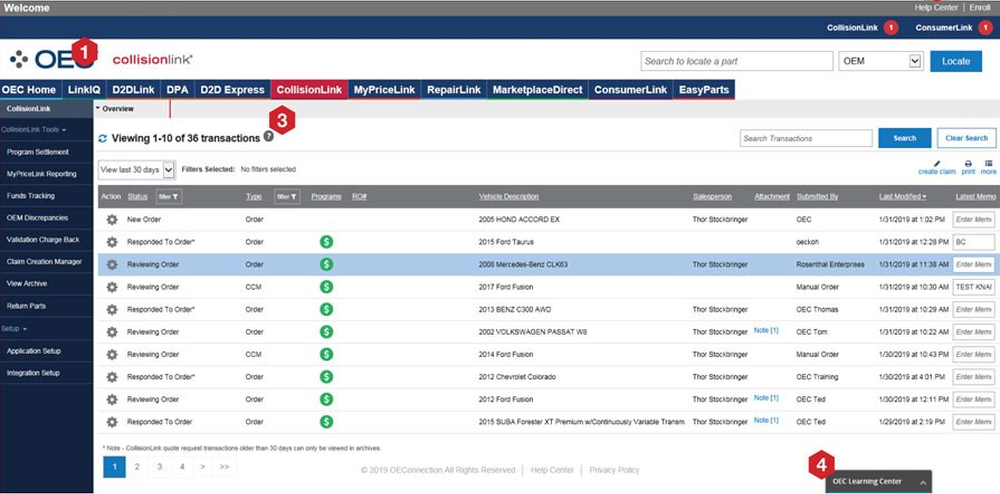The height and width of the screenshot is (494, 1000).
Task: Open action gear for 2012 Ford Fusion
Action: pos(112,400)
